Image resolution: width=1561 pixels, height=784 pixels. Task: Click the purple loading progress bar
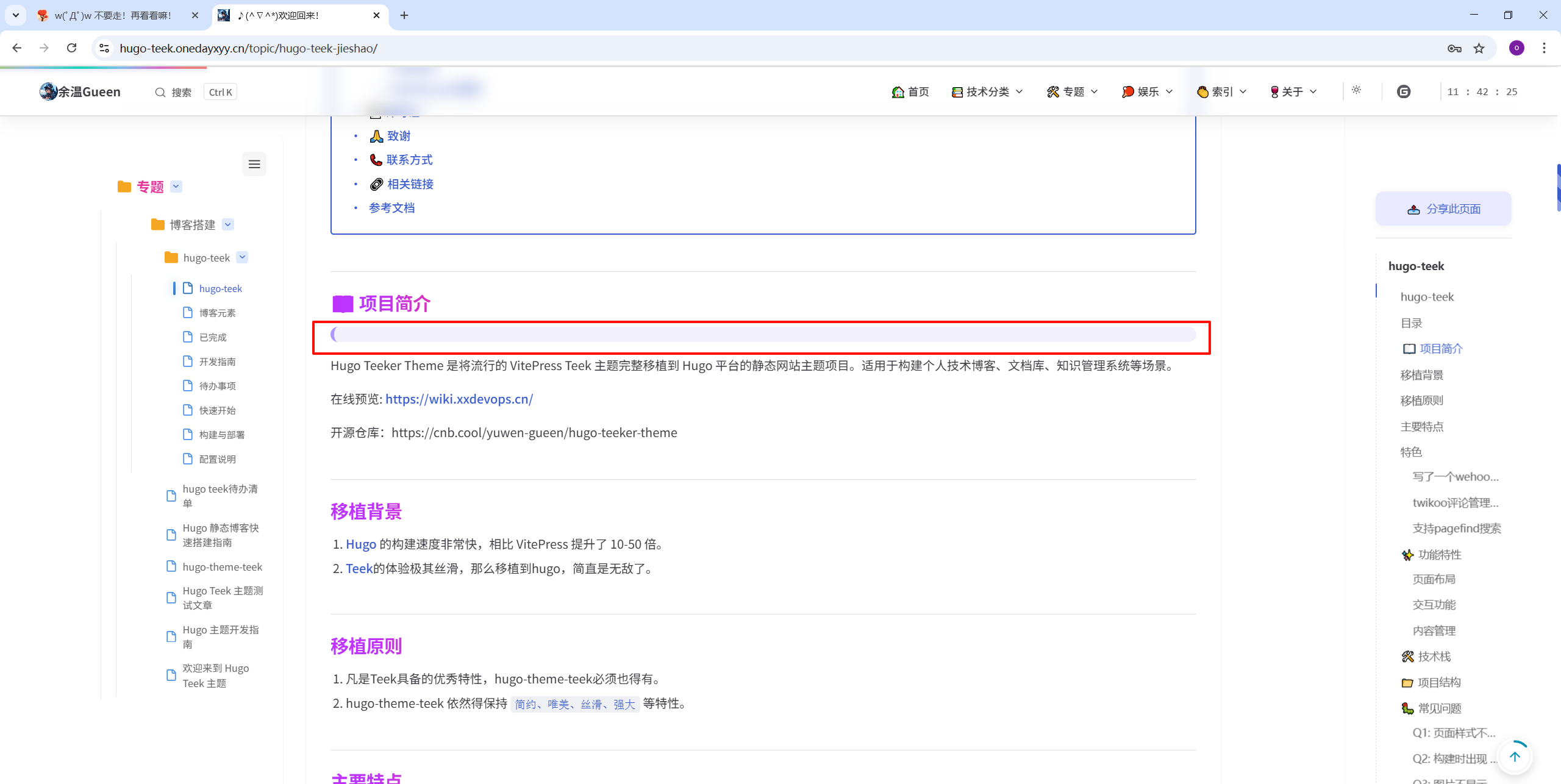pos(763,334)
